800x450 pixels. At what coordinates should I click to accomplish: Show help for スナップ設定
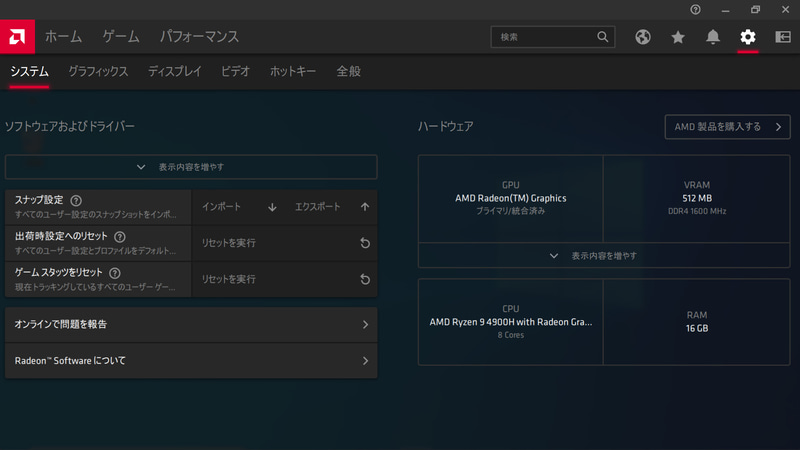point(76,201)
